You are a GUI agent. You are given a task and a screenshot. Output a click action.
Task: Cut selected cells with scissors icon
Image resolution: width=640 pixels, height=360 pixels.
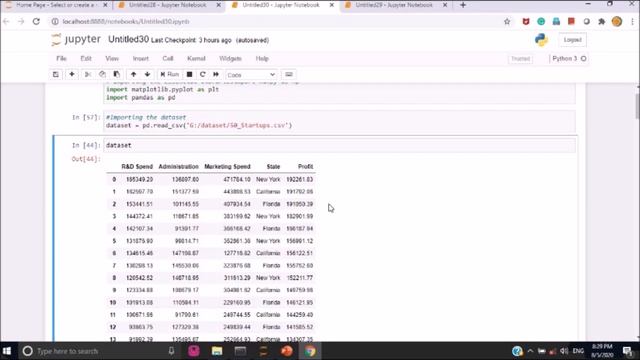click(x=87, y=75)
